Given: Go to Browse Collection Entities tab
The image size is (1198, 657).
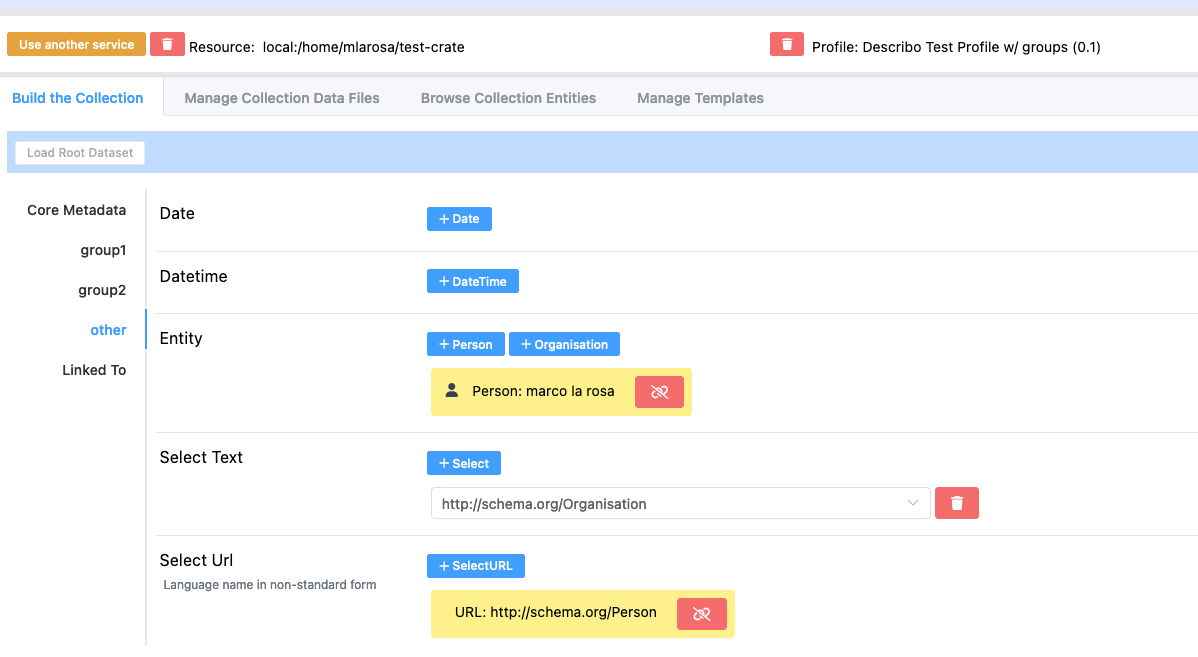Looking at the screenshot, I should (508, 98).
